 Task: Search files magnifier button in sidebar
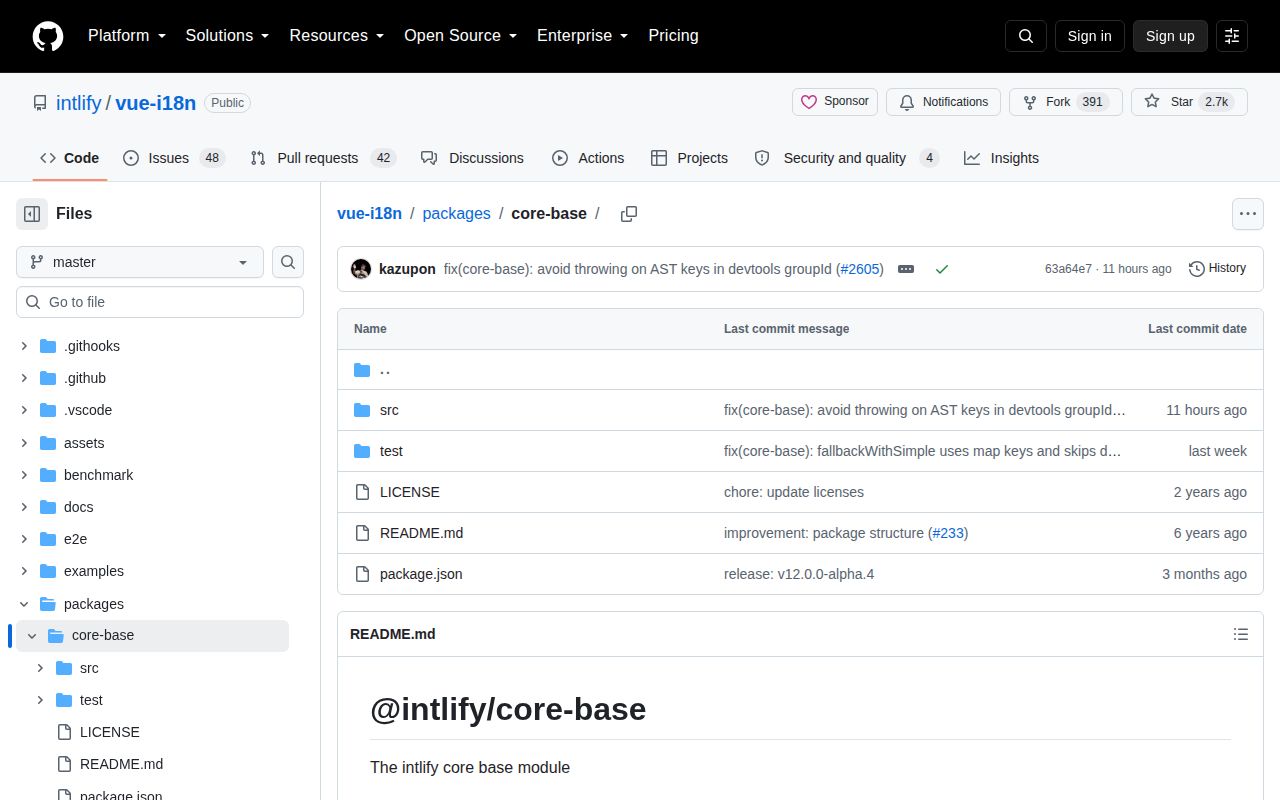288,262
